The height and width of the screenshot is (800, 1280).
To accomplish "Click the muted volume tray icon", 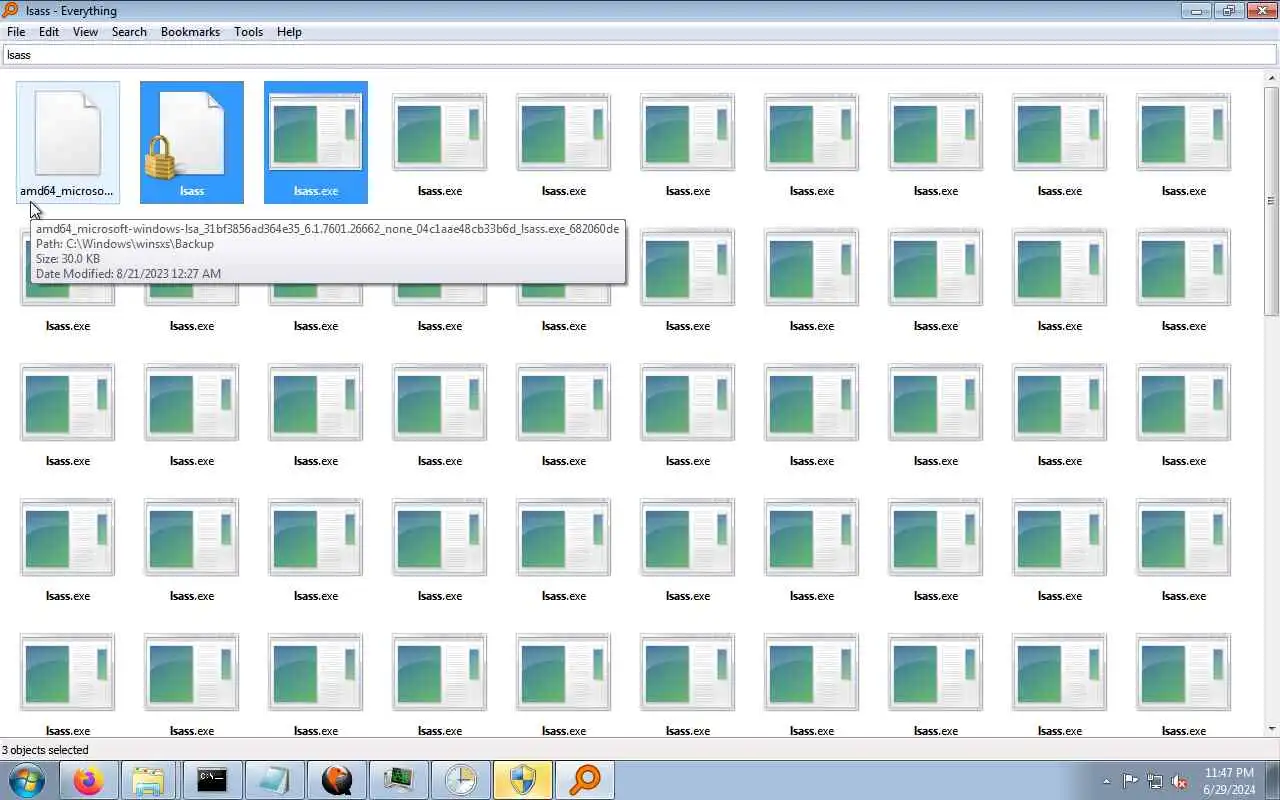I will 1179,781.
